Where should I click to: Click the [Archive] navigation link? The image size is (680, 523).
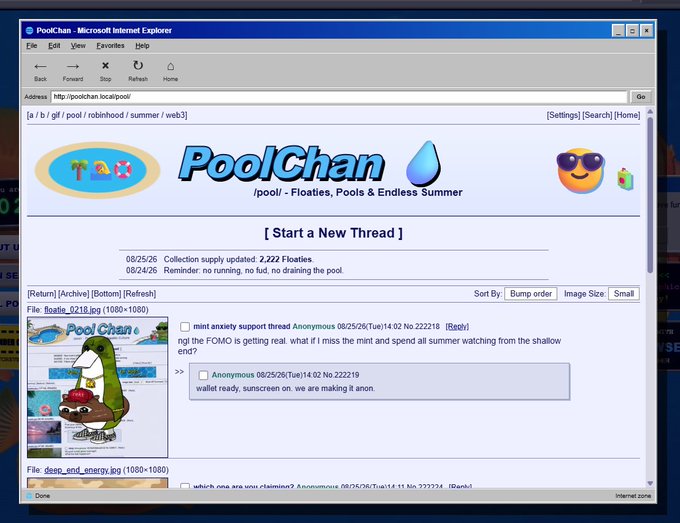pyautogui.click(x=74, y=294)
